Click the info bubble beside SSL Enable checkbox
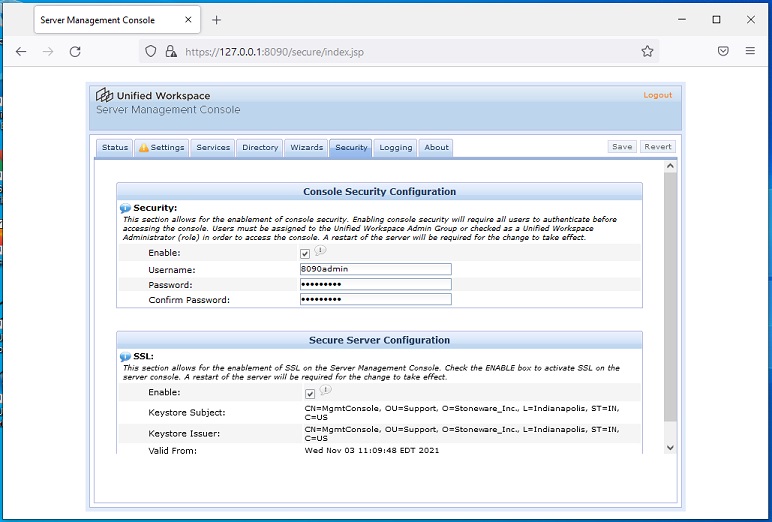 pyautogui.click(x=325, y=390)
